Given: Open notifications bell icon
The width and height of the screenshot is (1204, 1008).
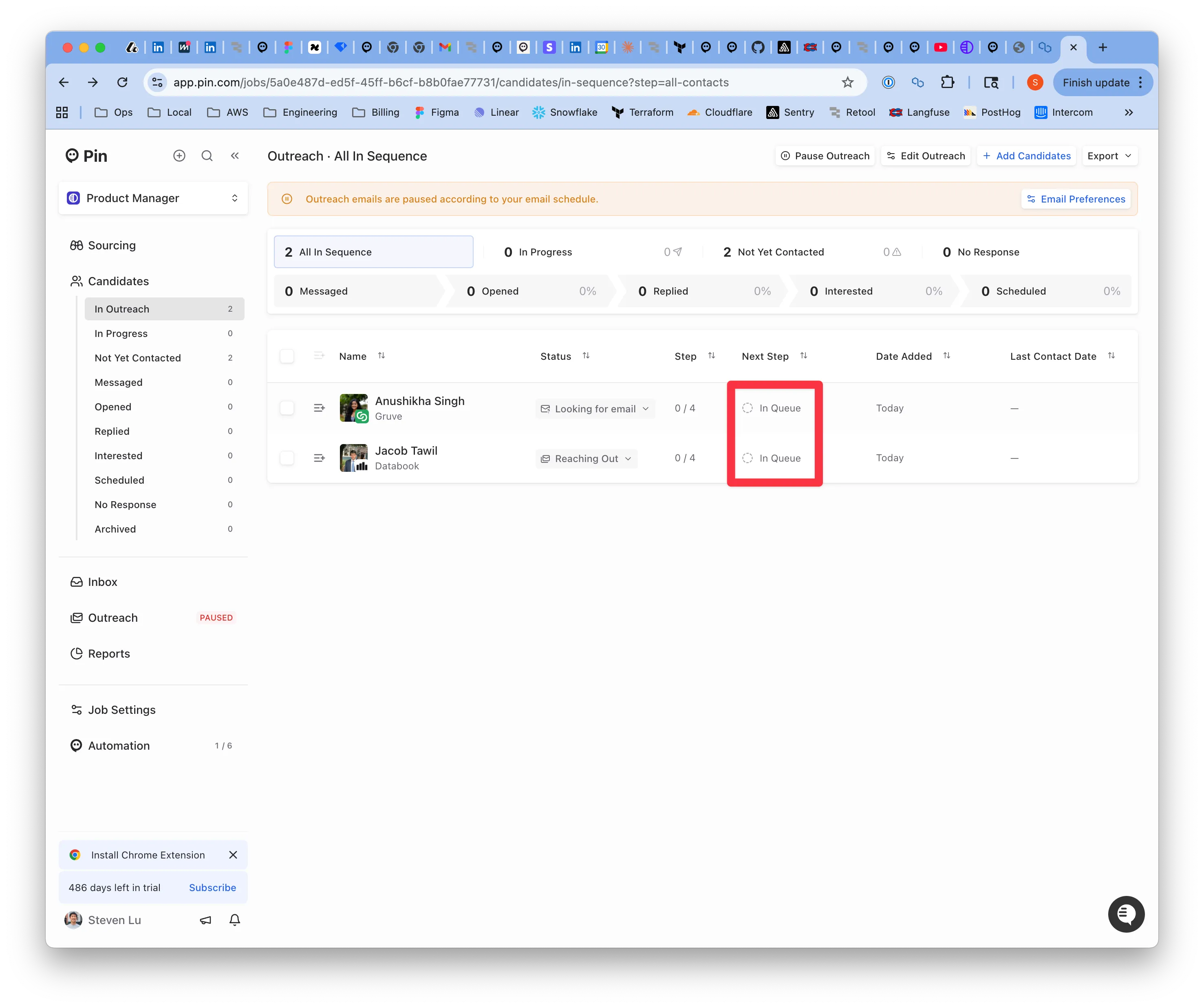Looking at the screenshot, I should (x=234, y=920).
